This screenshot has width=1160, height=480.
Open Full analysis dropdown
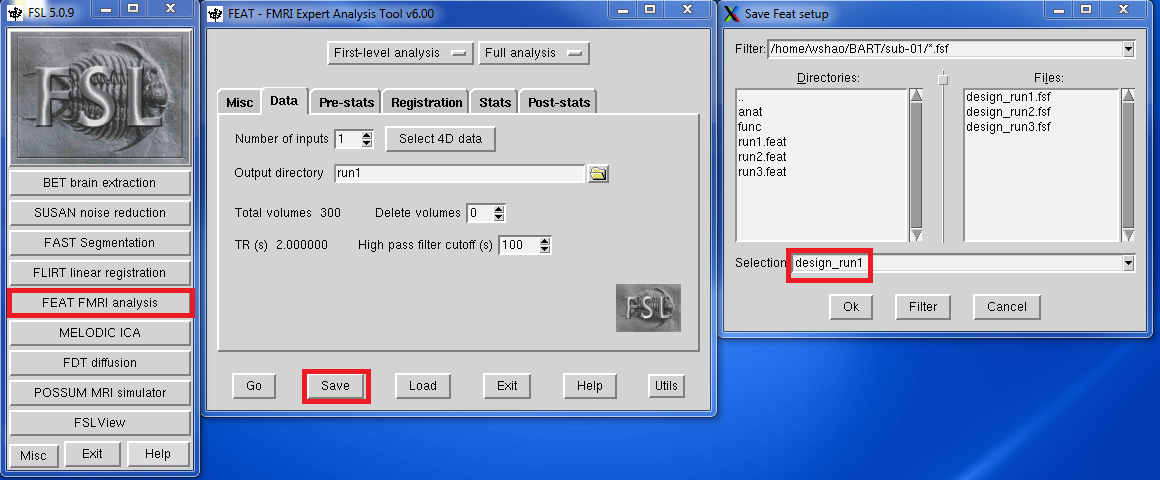[534, 53]
